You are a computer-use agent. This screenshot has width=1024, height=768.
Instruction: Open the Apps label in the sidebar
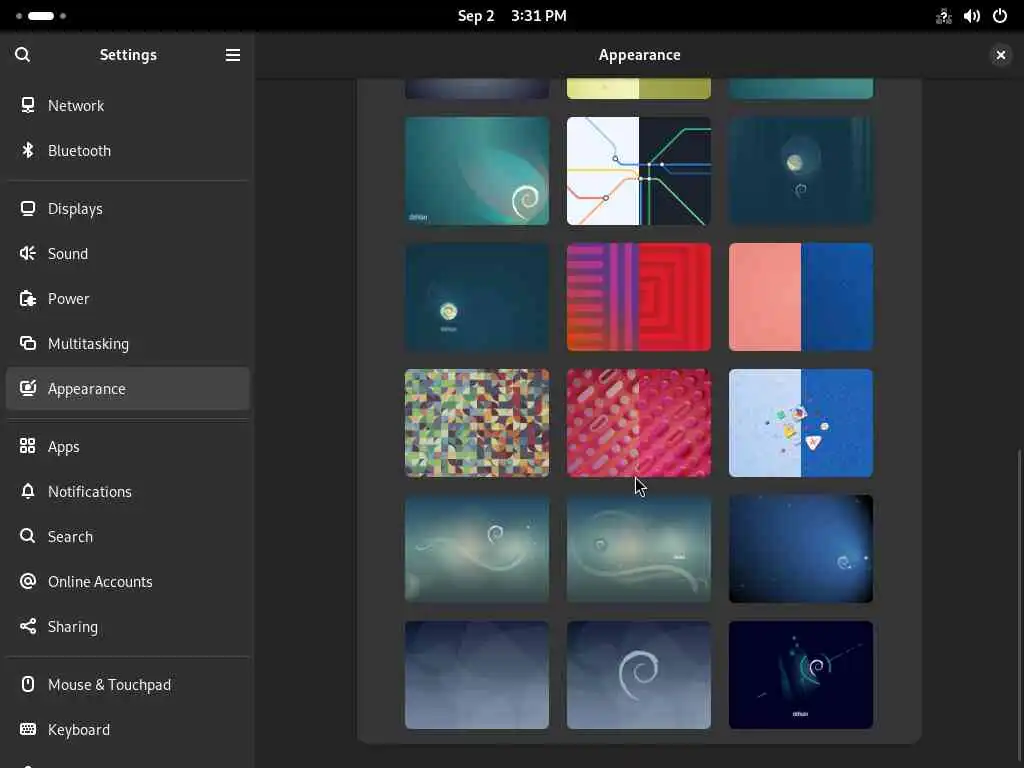coord(63,447)
